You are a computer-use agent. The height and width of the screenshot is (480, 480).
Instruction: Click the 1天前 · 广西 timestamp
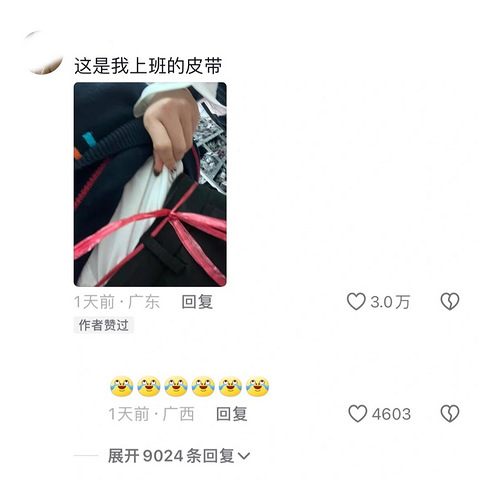(x=151, y=414)
